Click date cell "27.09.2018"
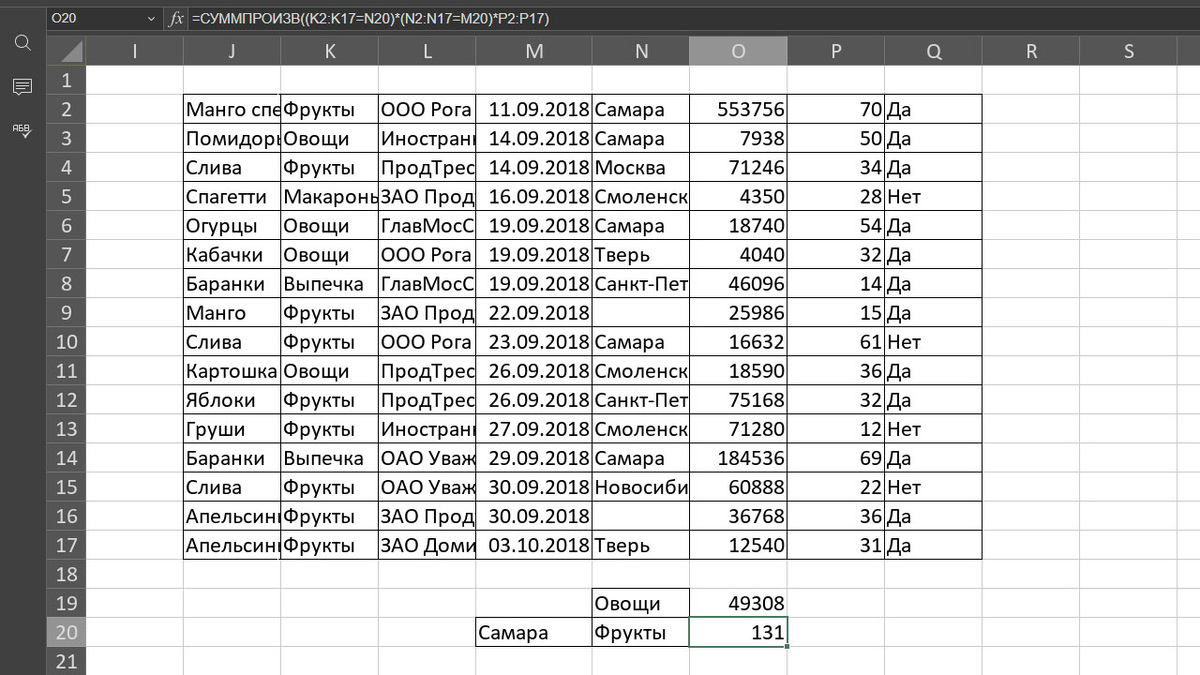The width and height of the screenshot is (1200, 675). [534, 429]
